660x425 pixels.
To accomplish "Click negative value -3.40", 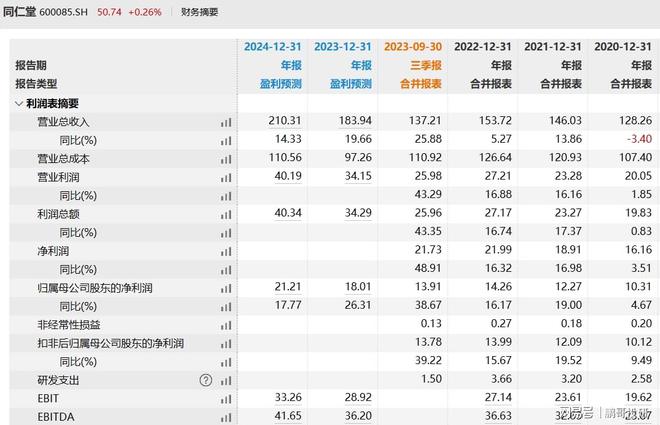I will pyautogui.click(x=639, y=139).
